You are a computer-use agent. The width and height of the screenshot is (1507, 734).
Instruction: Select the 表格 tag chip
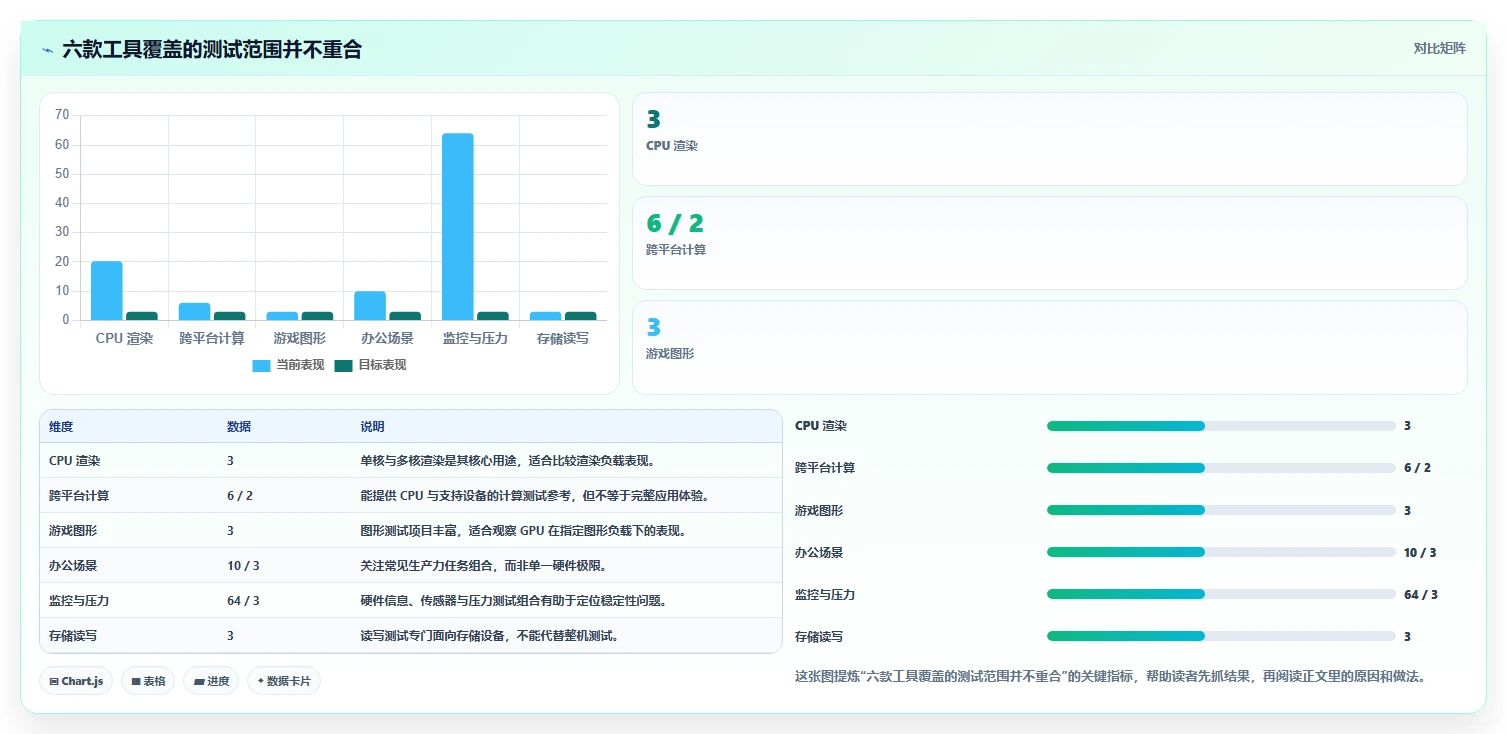148,681
